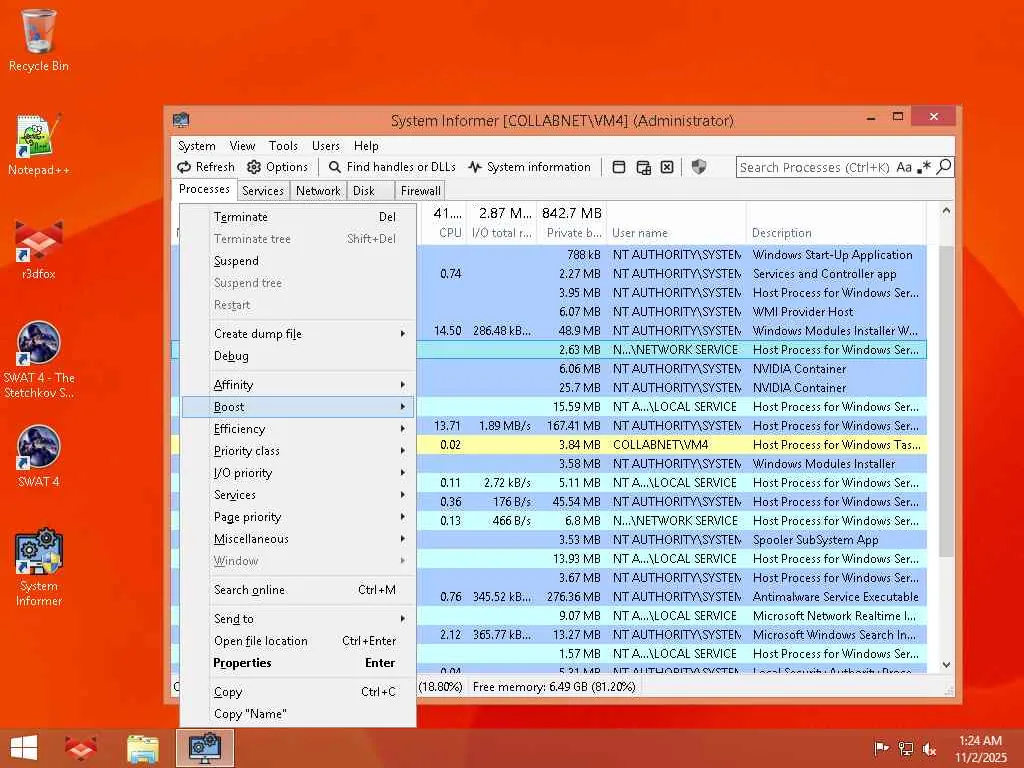1024x768 pixels.
Task: Select the Antimalware Service Executable row
Action: (671, 597)
